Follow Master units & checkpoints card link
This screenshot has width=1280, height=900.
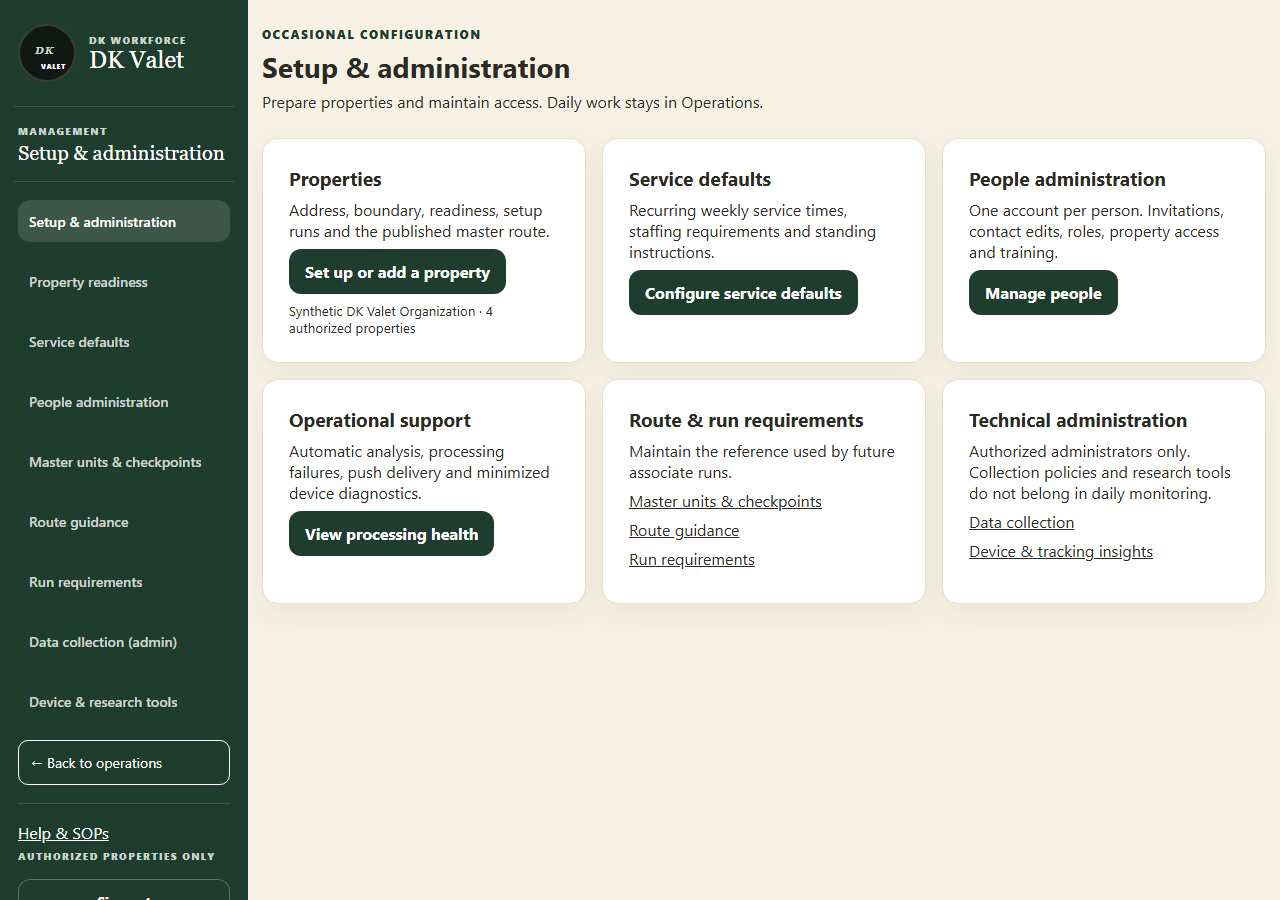pyautogui.click(x=725, y=502)
